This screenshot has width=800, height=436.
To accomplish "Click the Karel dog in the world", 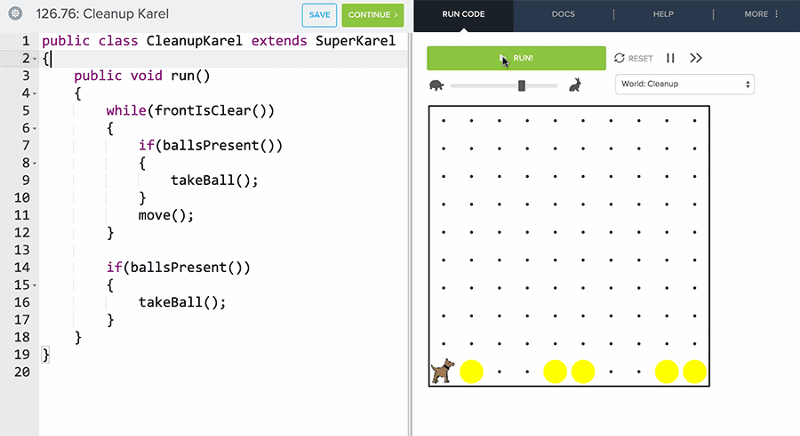I will (441, 371).
